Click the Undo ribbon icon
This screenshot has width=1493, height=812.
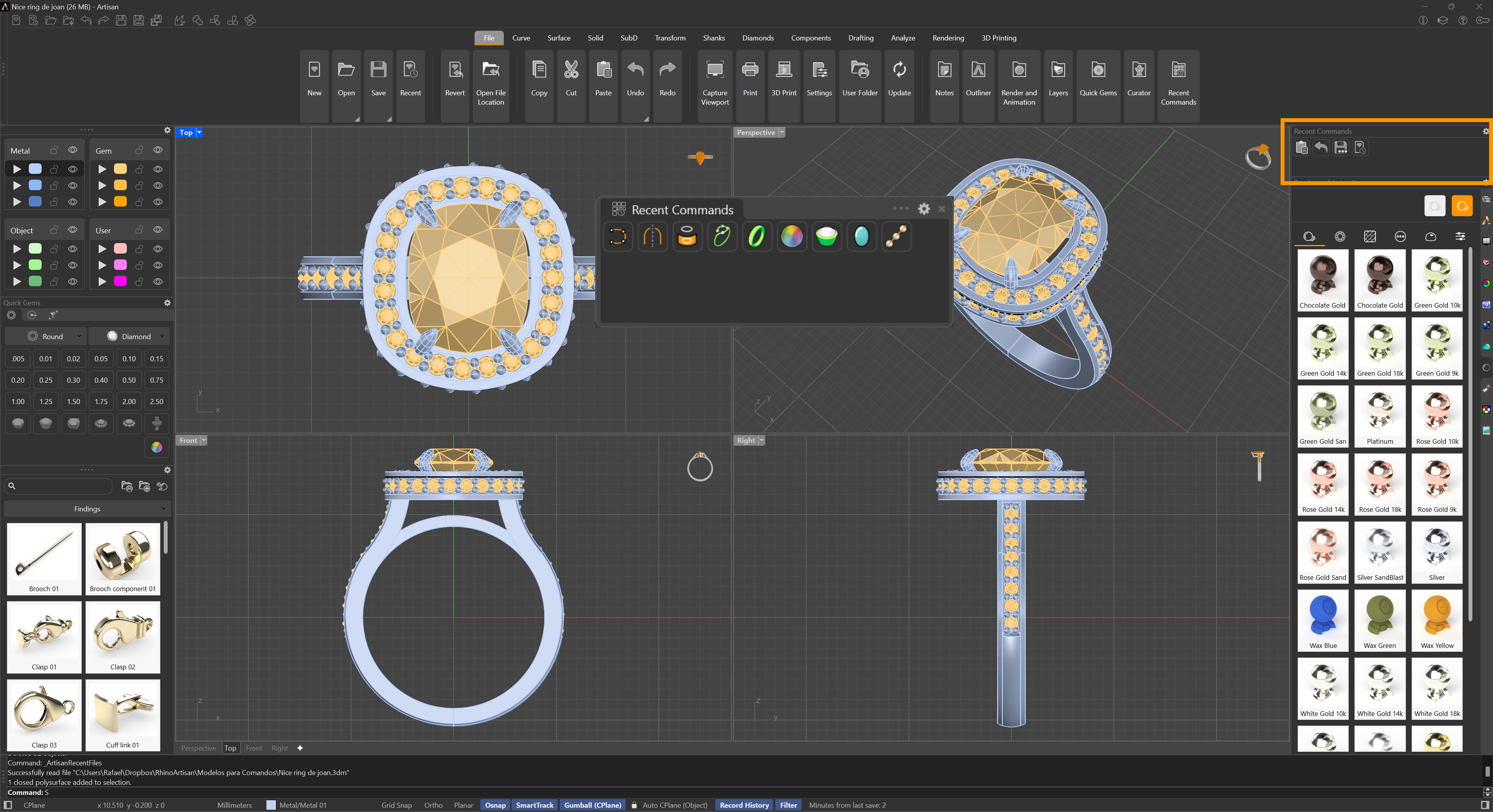point(635,70)
